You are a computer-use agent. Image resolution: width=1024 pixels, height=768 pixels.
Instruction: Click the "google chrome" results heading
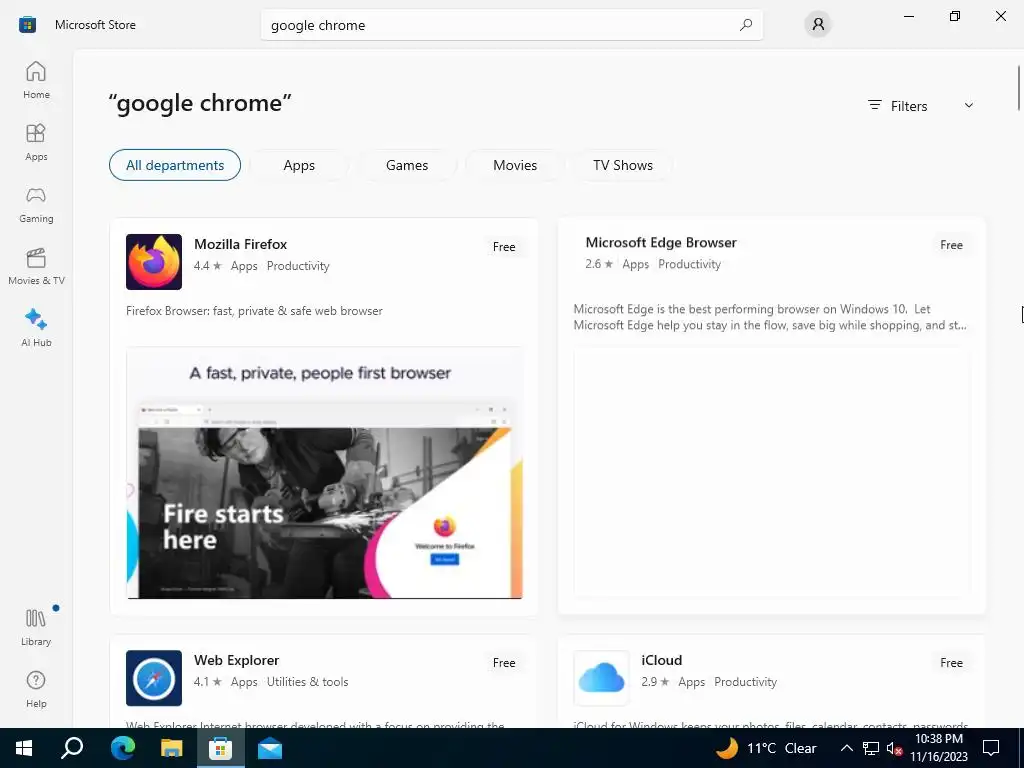coord(200,103)
